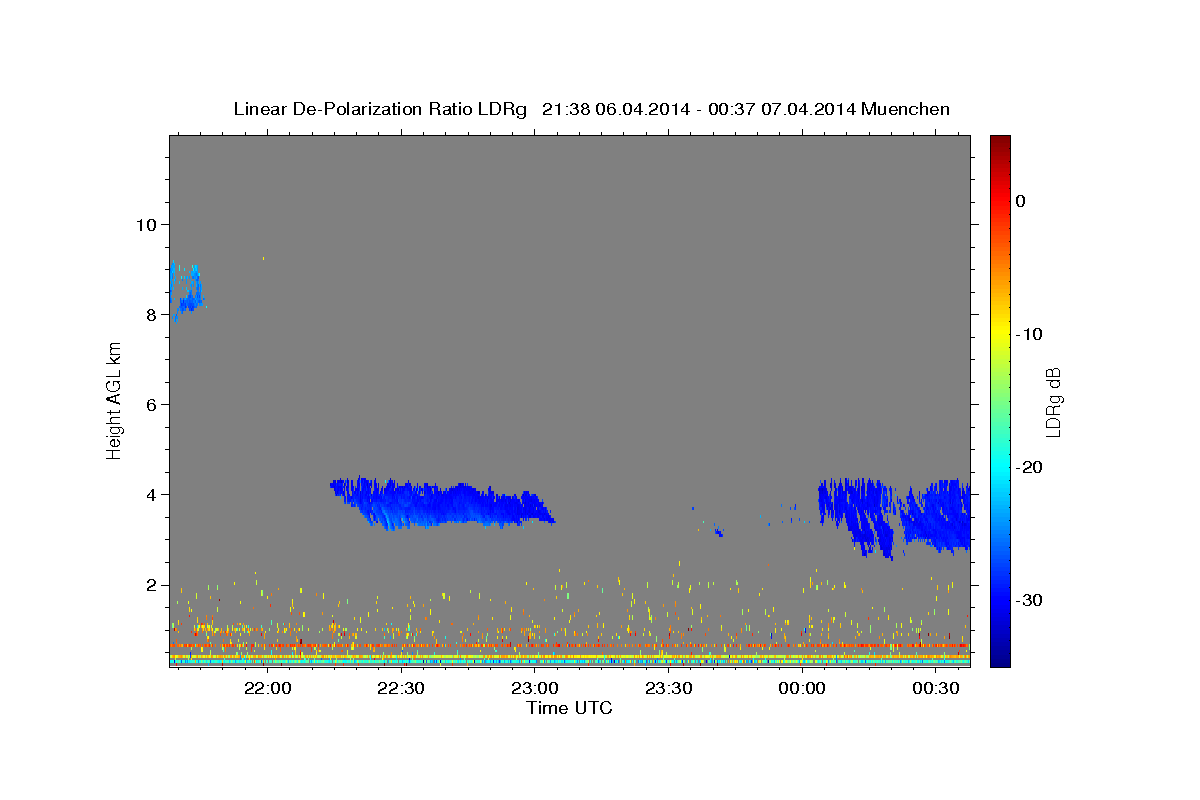The image size is (1200, 800).
Task: Click the 22:00 time tick label
Action: point(268,688)
